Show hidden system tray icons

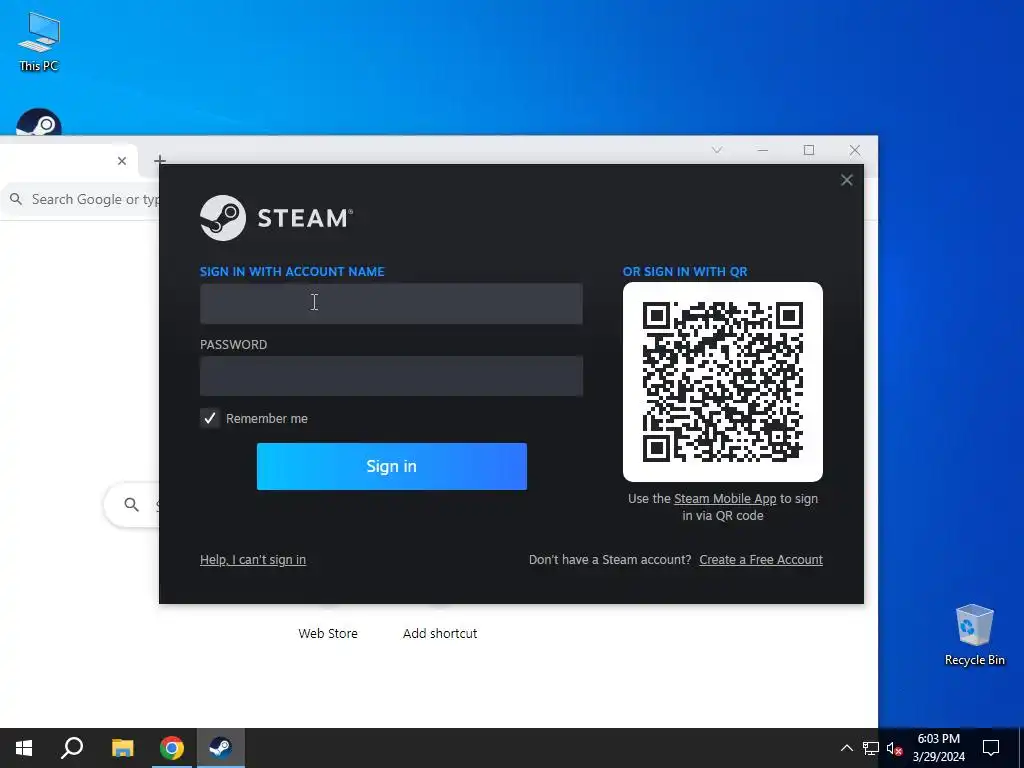click(846, 748)
